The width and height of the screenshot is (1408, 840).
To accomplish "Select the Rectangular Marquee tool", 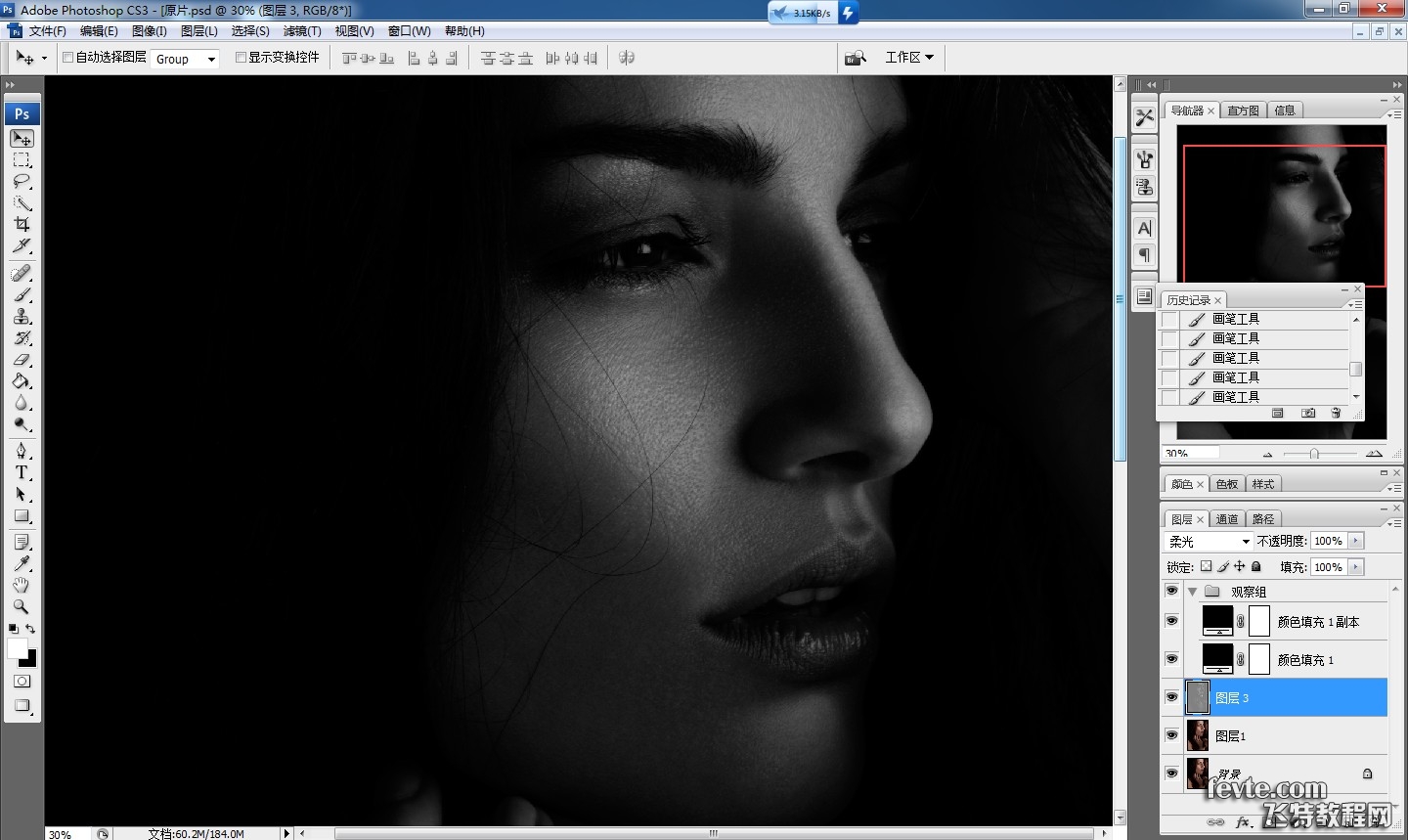I will coord(22,160).
